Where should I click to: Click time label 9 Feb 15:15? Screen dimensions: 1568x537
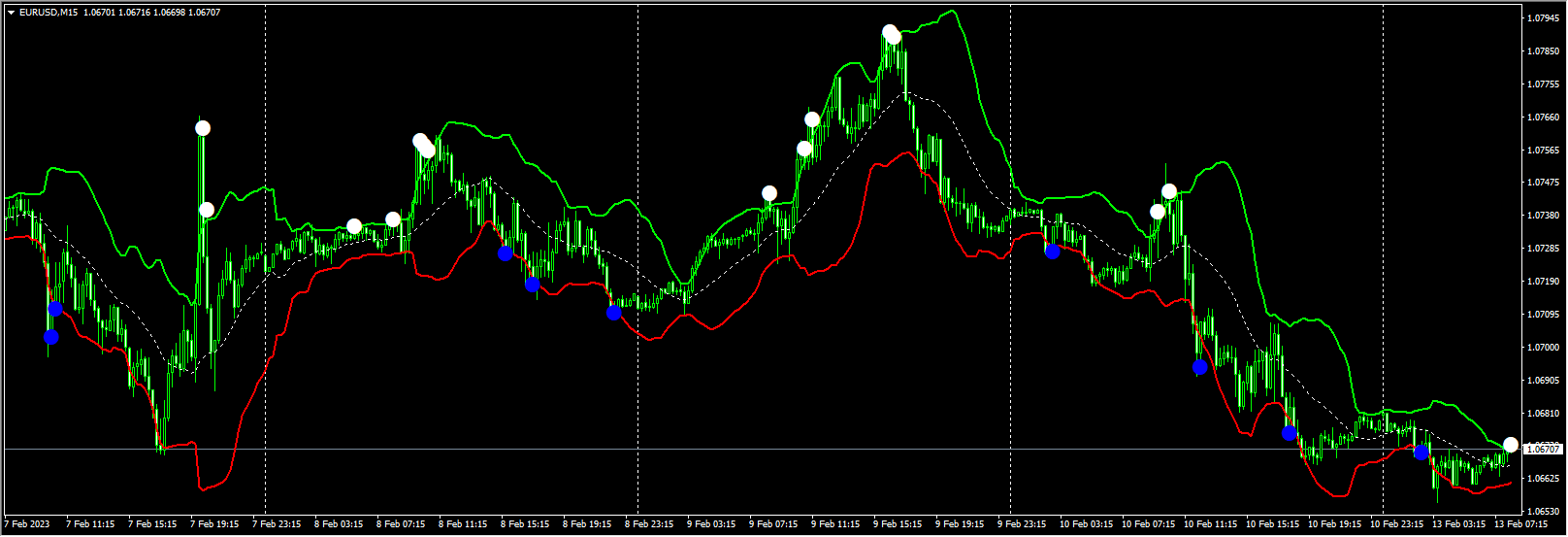coord(898,524)
